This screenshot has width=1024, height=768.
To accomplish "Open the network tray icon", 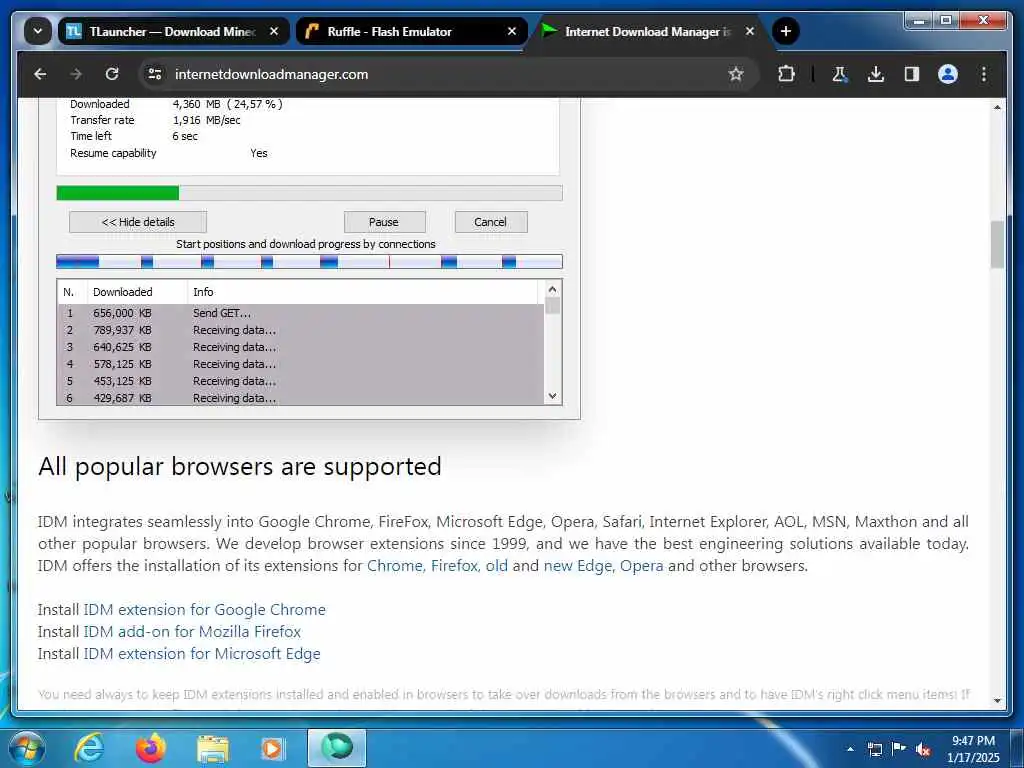I will pyautogui.click(x=874, y=749).
